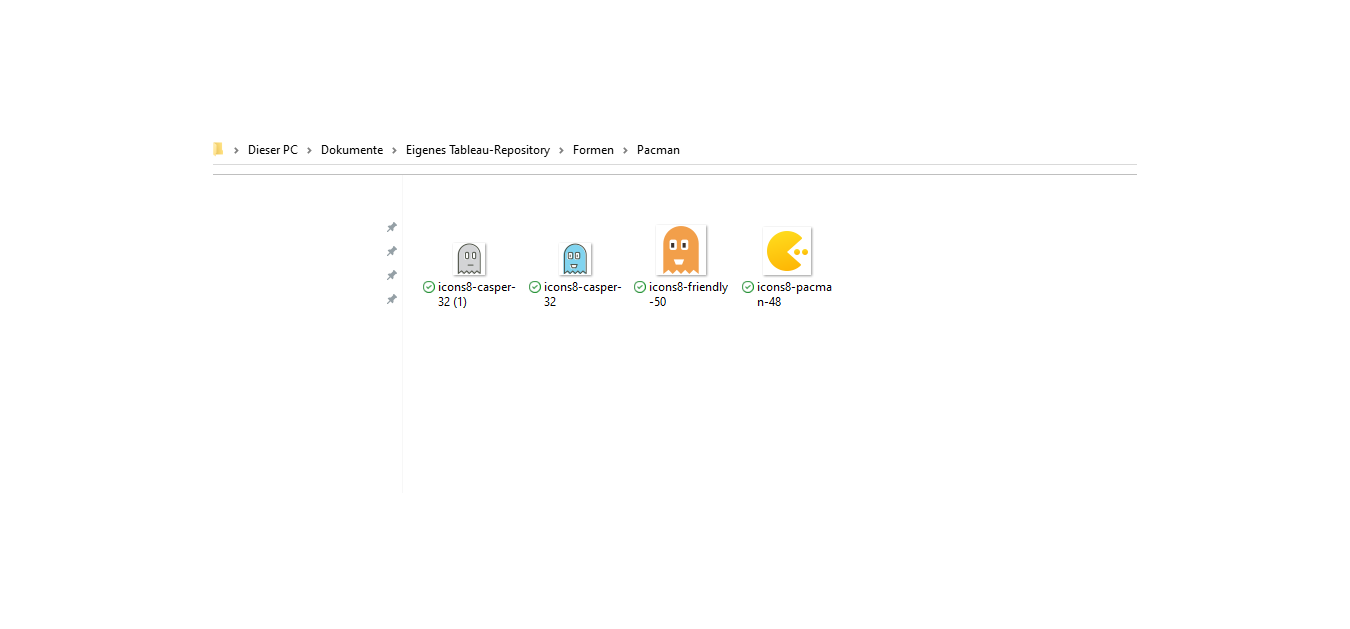Expand chevron between Formen and Pacman
This screenshot has width=1350, height=629.
pyautogui.click(x=626, y=150)
